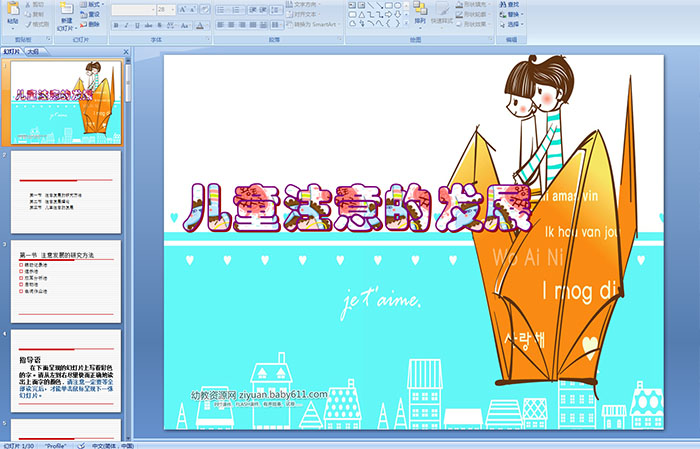The width and height of the screenshot is (700, 449).
Task: Click the Reset (重设) slide command
Action: pos(91,14)
